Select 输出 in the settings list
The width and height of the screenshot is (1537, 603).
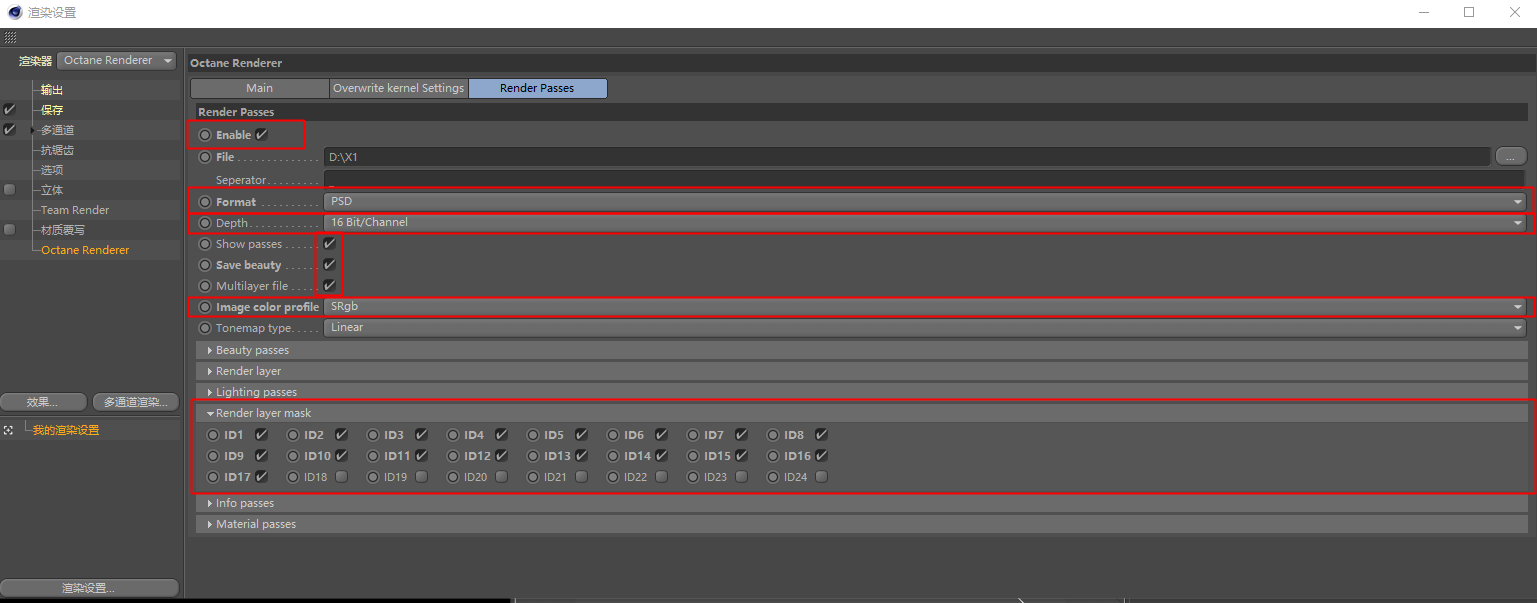coord(52,90)
